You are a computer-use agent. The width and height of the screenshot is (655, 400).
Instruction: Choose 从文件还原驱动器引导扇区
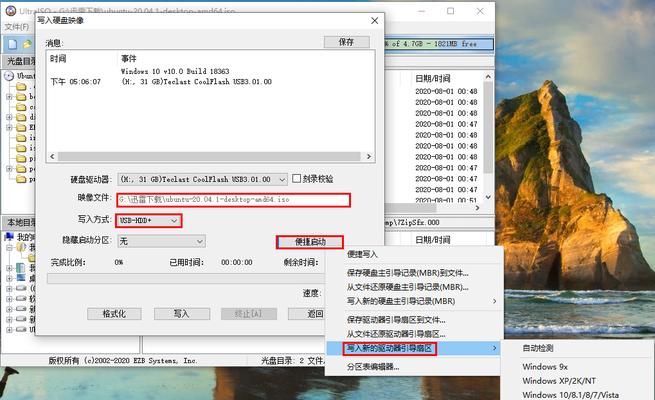(396, 334)
